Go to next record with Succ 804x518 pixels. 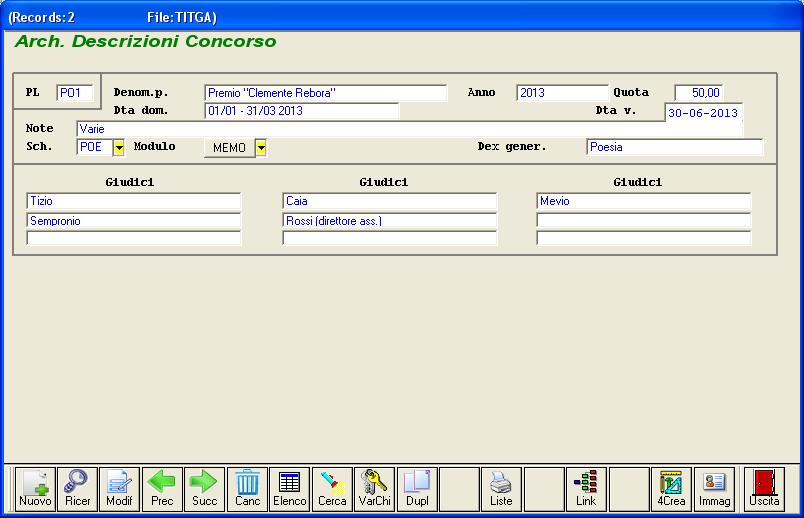point(205,489)
